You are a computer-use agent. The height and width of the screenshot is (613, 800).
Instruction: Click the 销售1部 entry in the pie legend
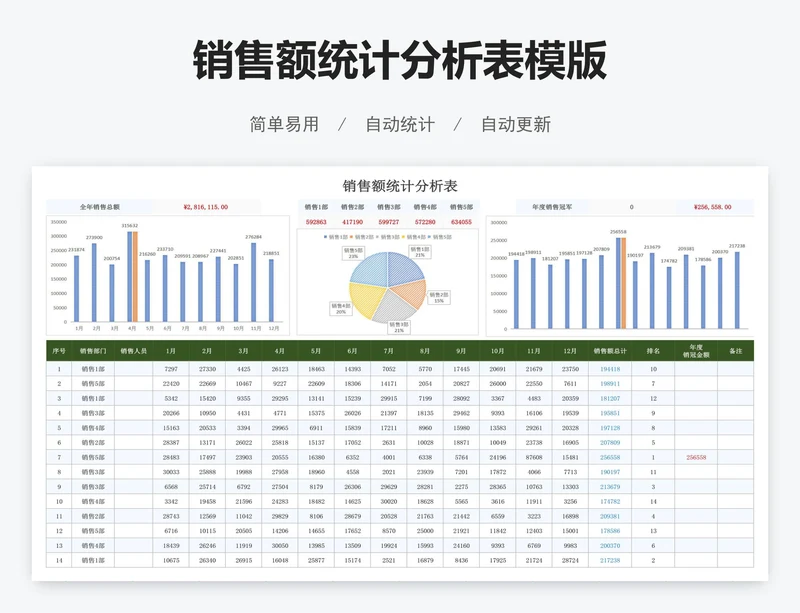[336, 237]
